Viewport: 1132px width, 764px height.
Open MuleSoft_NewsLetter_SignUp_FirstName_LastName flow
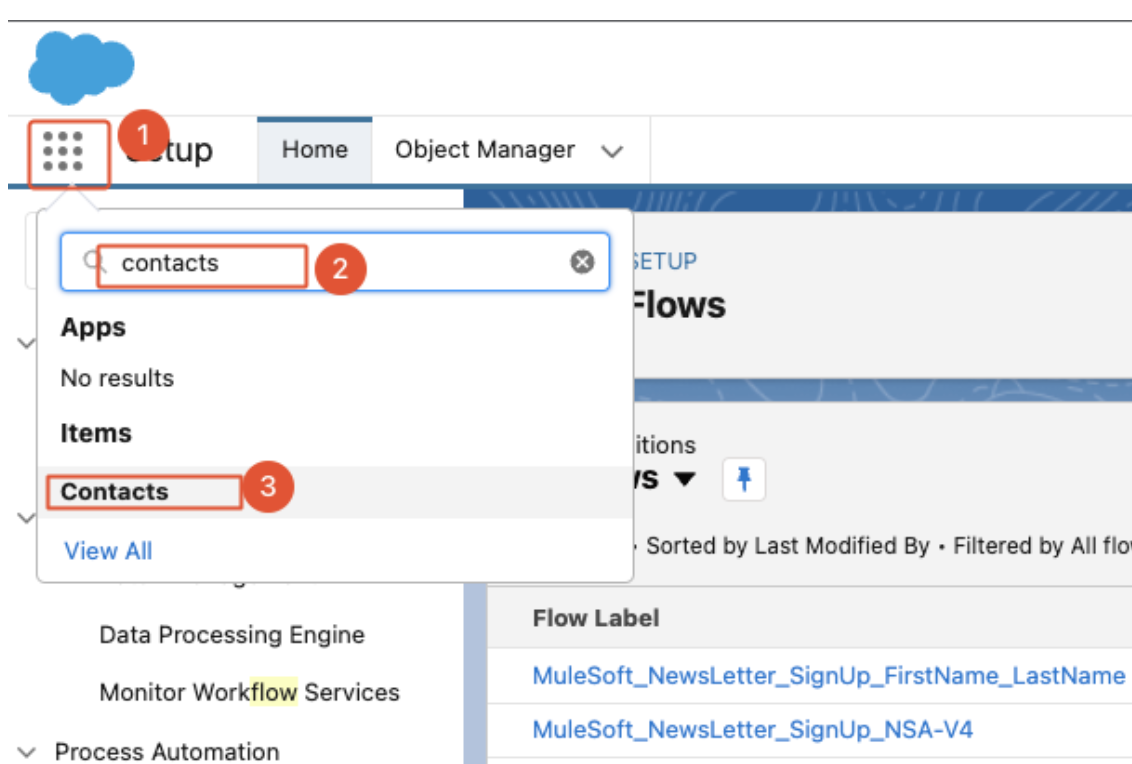(x=828, y=676)
